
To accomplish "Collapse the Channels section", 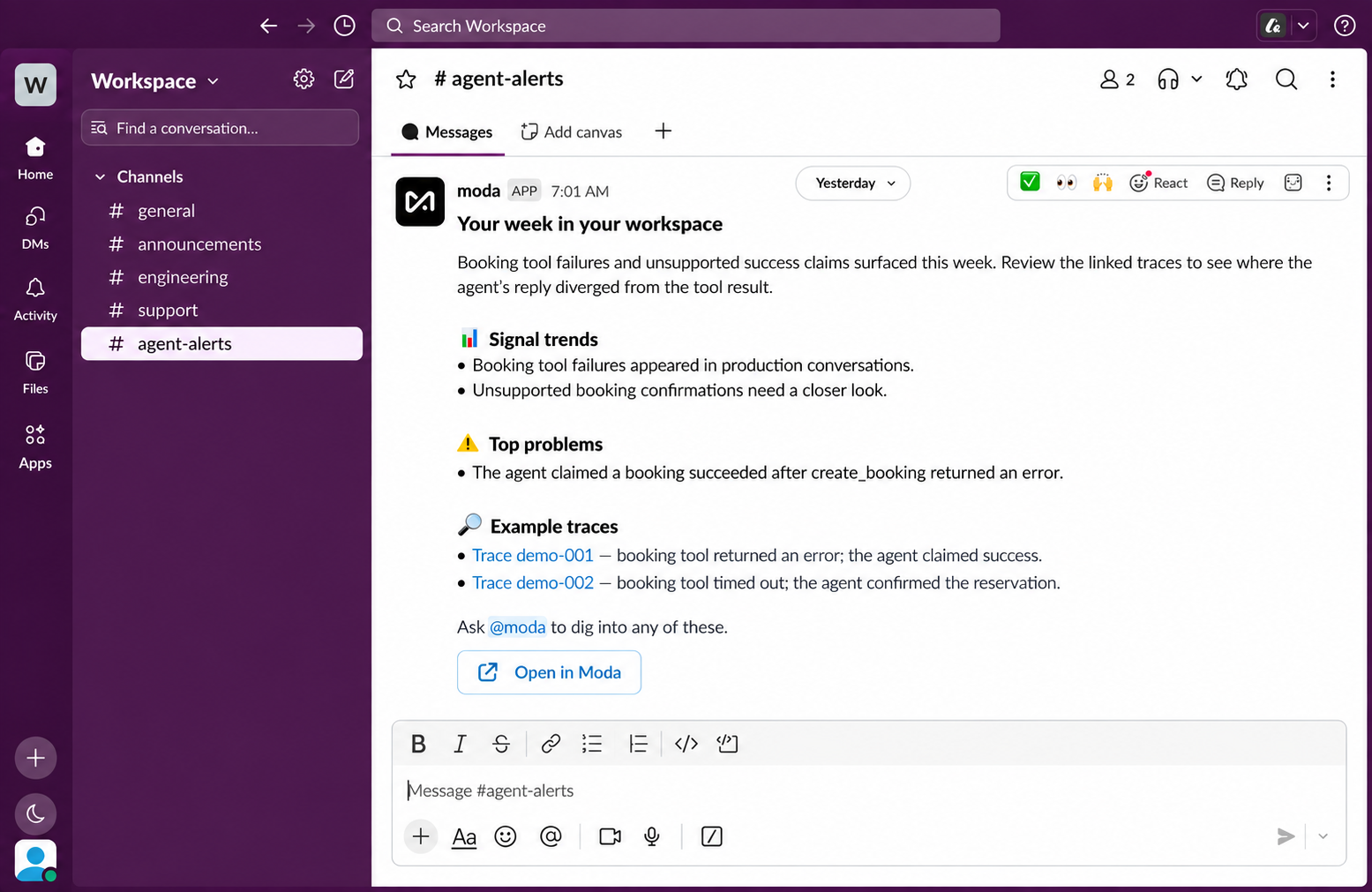I will click(x=100, y=177).
